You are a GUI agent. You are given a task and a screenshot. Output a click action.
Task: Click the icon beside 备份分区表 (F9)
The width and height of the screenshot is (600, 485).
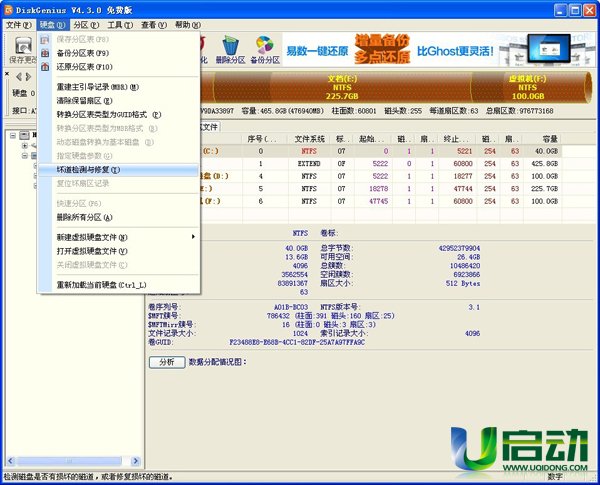click(45, 53)
